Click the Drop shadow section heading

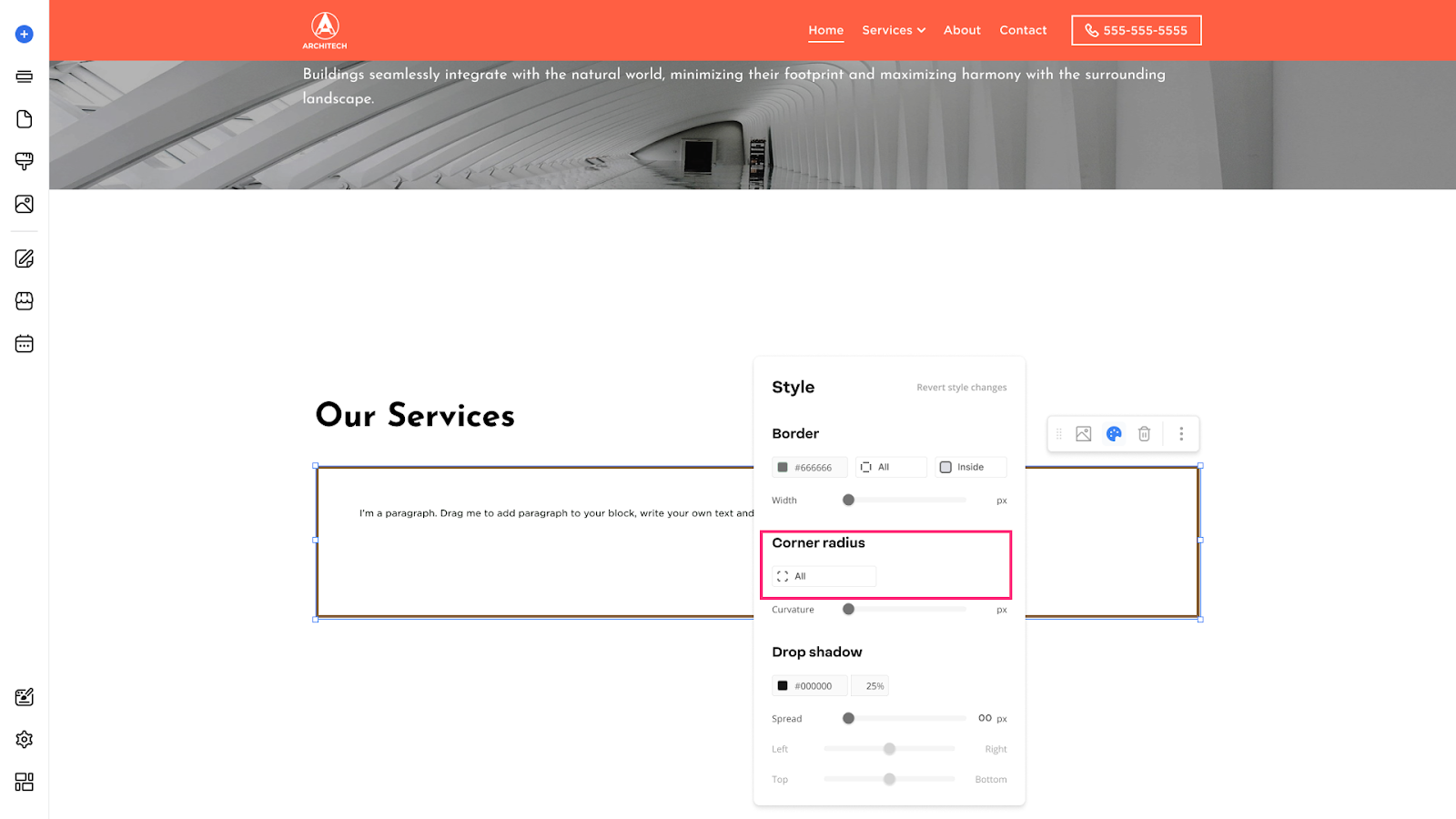tap(816, 652)
